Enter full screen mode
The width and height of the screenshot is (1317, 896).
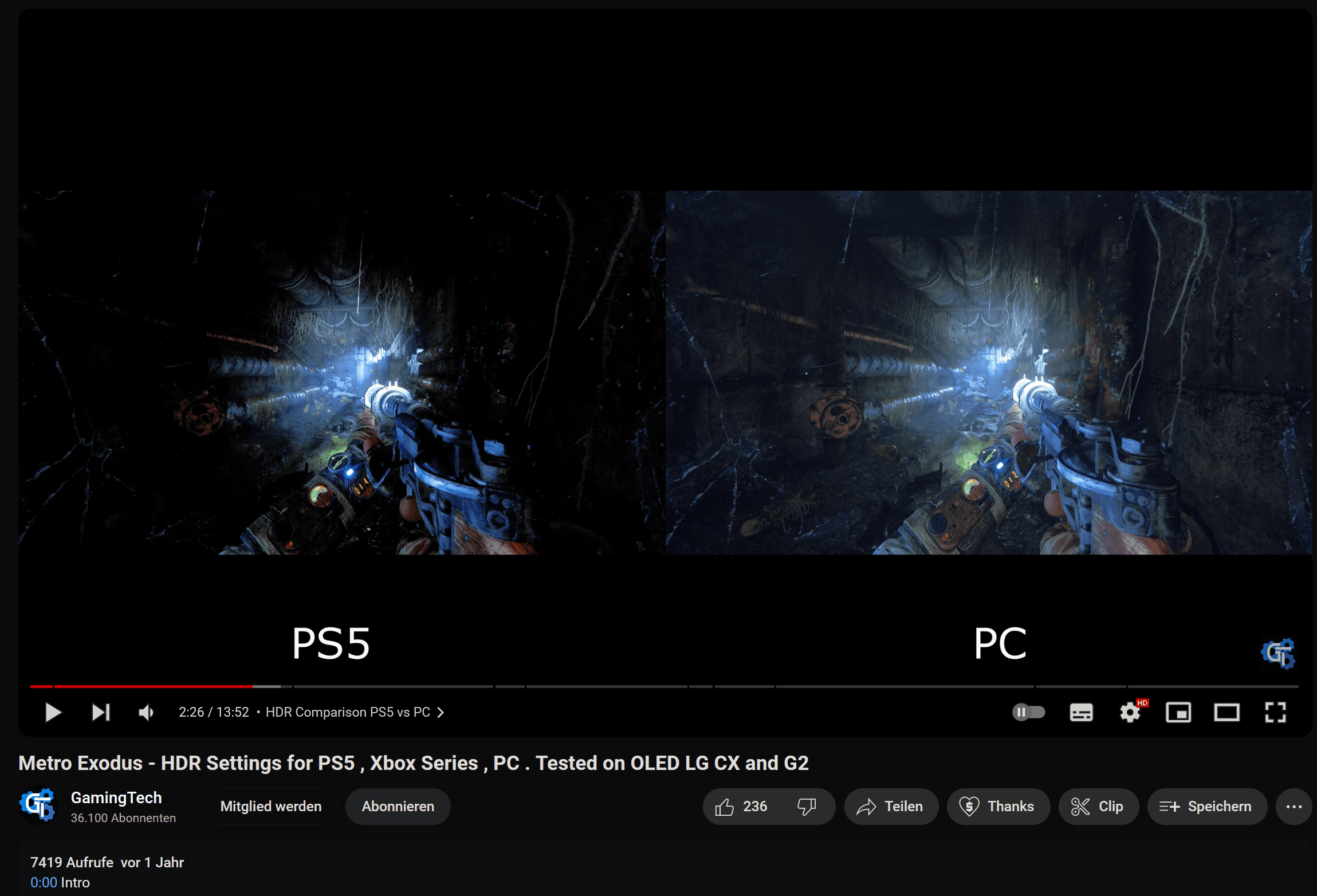1276,712
